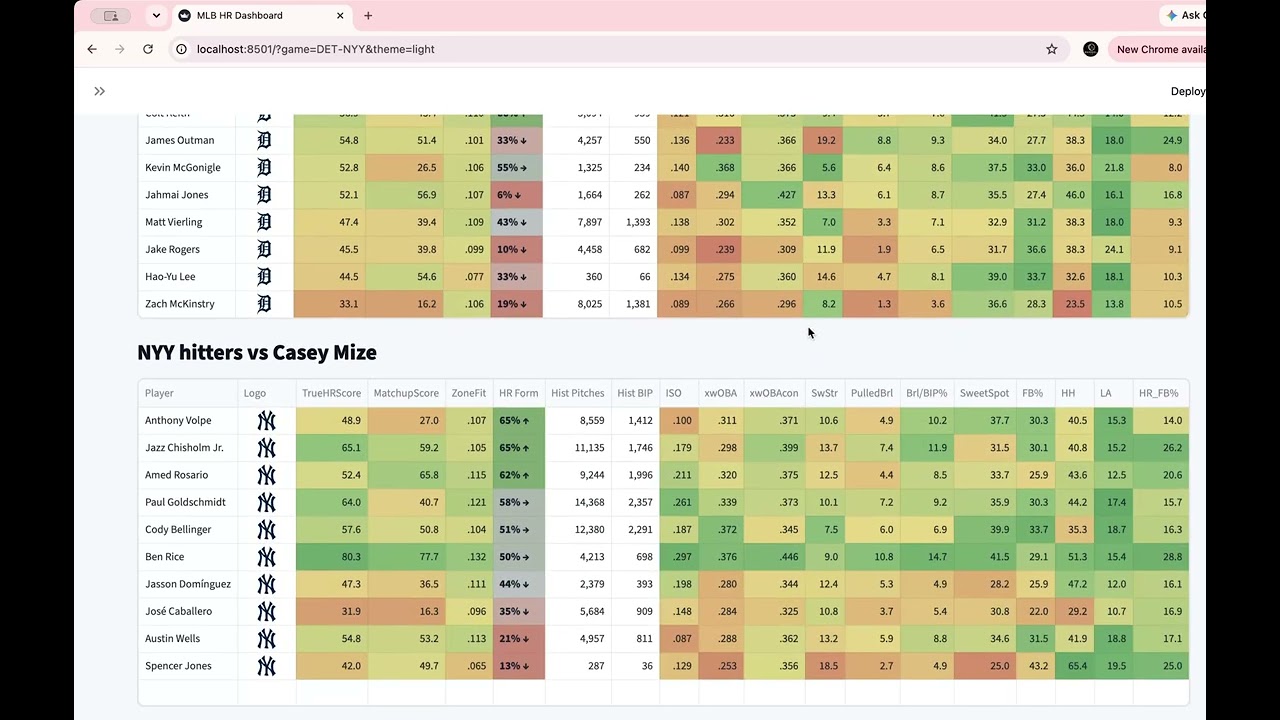Select the xwOBAcon column header
This screenshot has width=1280, height=720.
pyautogui.click(x=773, y=394)
